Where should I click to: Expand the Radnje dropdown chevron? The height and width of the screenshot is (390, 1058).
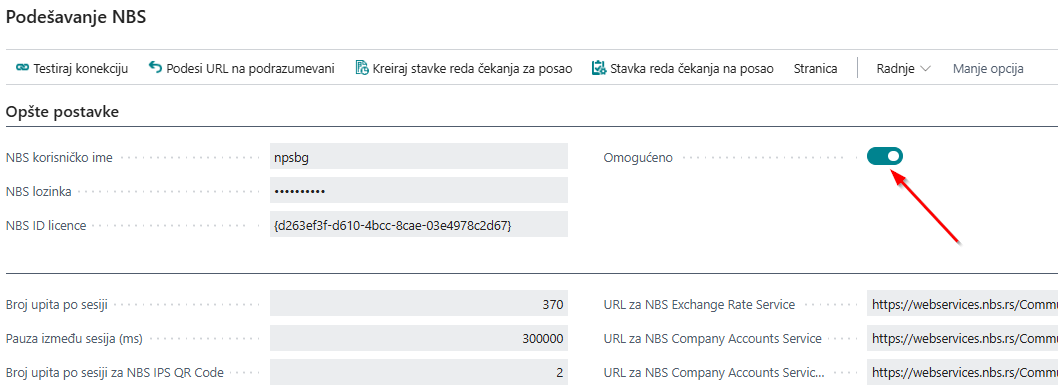click(925, 69)
